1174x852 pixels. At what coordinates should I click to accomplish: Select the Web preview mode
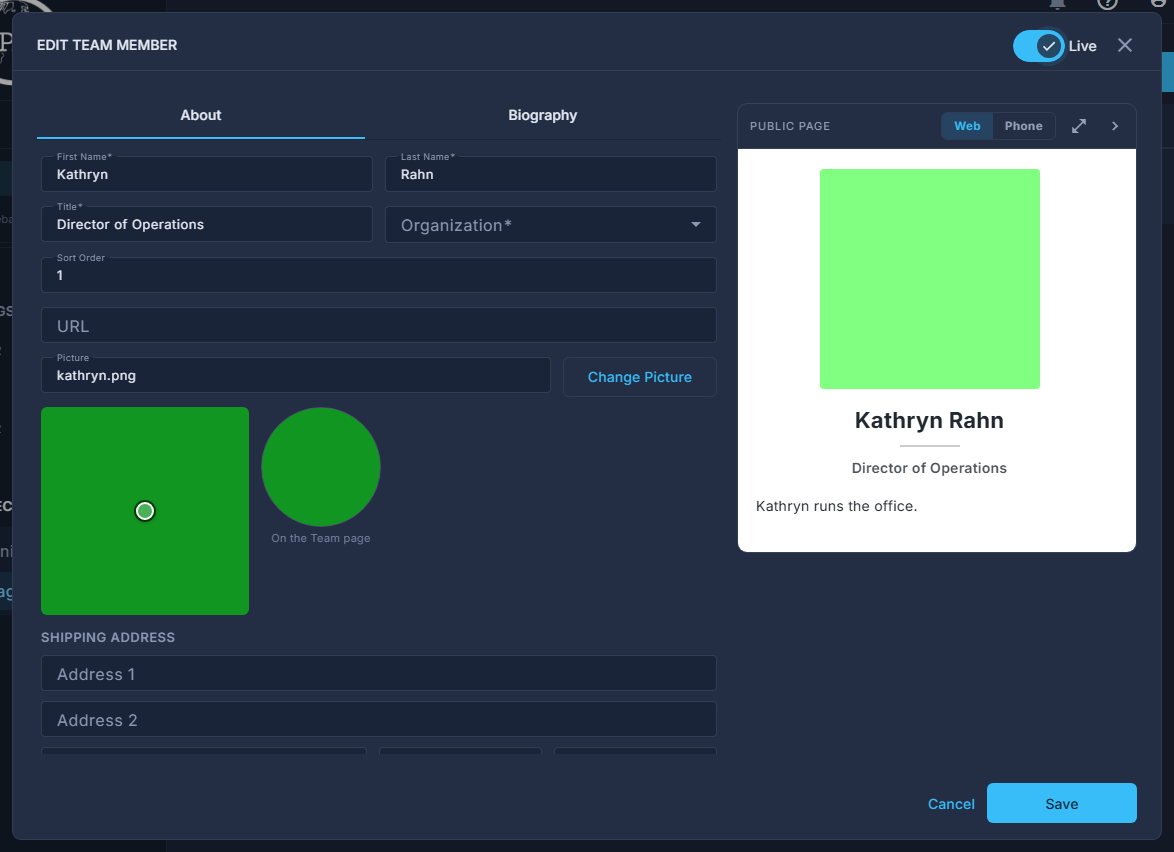(x=967, y=126)
